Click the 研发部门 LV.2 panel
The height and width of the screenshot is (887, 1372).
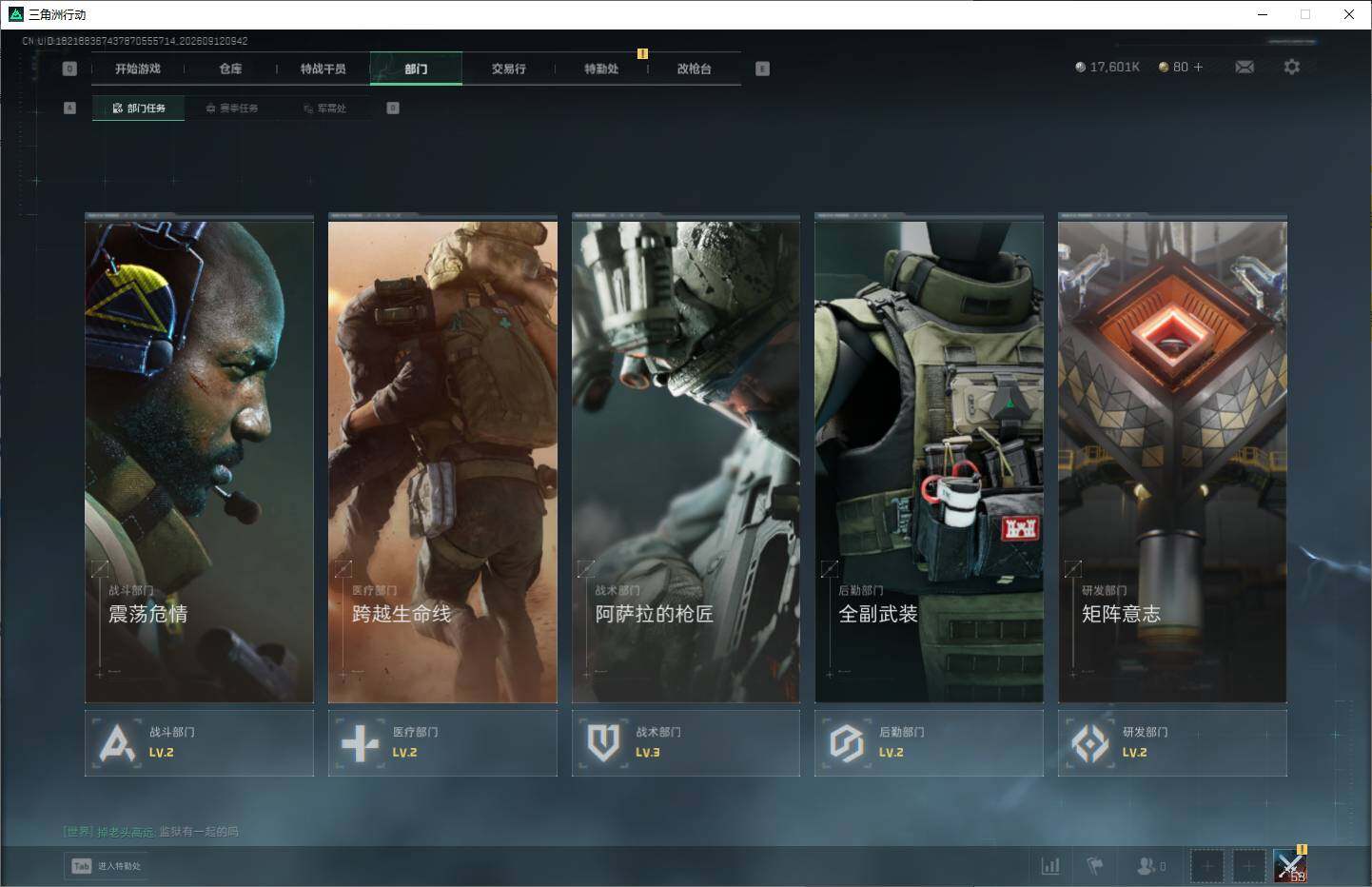pos(1172,742)
